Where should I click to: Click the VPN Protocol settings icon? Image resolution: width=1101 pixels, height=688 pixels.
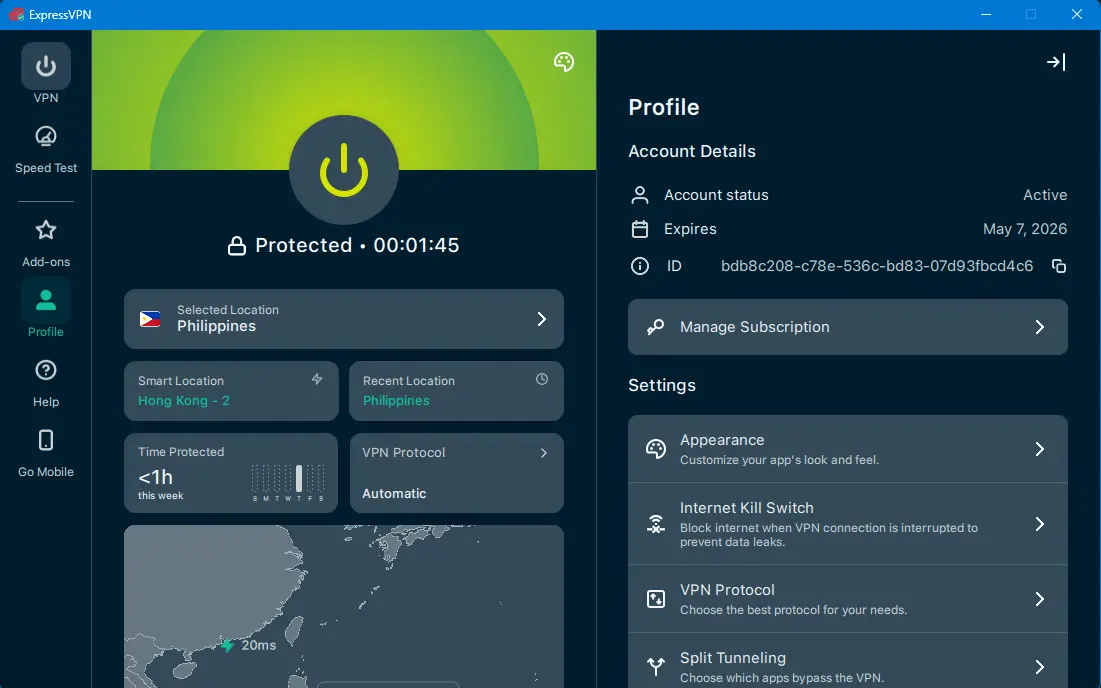[656, 599]
